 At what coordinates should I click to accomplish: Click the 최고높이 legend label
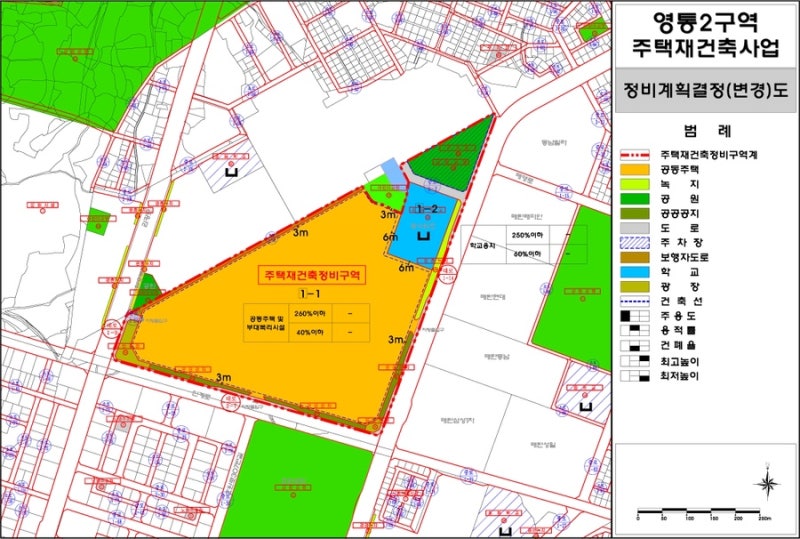(x=680, y=361)
